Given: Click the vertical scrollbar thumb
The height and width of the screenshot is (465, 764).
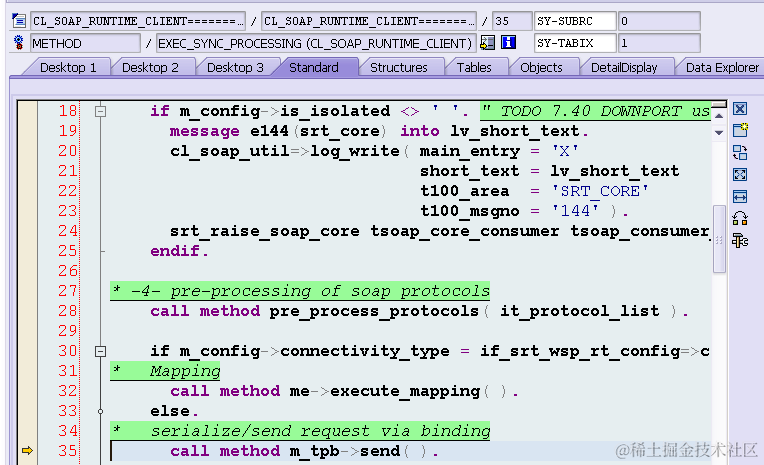Looking at the screenshot, I should coord(719,239).
